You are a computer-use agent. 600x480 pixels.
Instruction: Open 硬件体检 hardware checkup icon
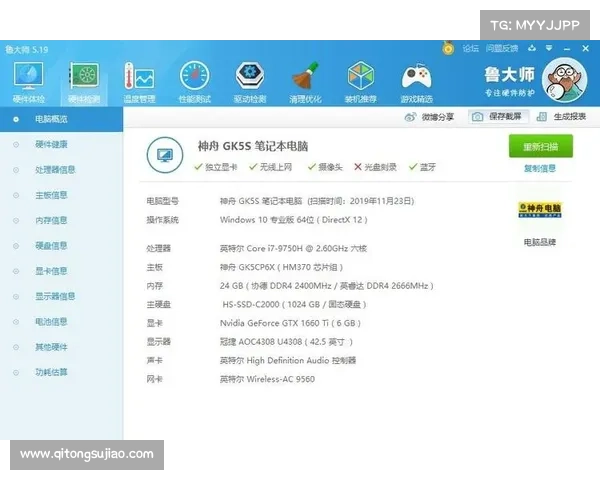pos(28,79)
